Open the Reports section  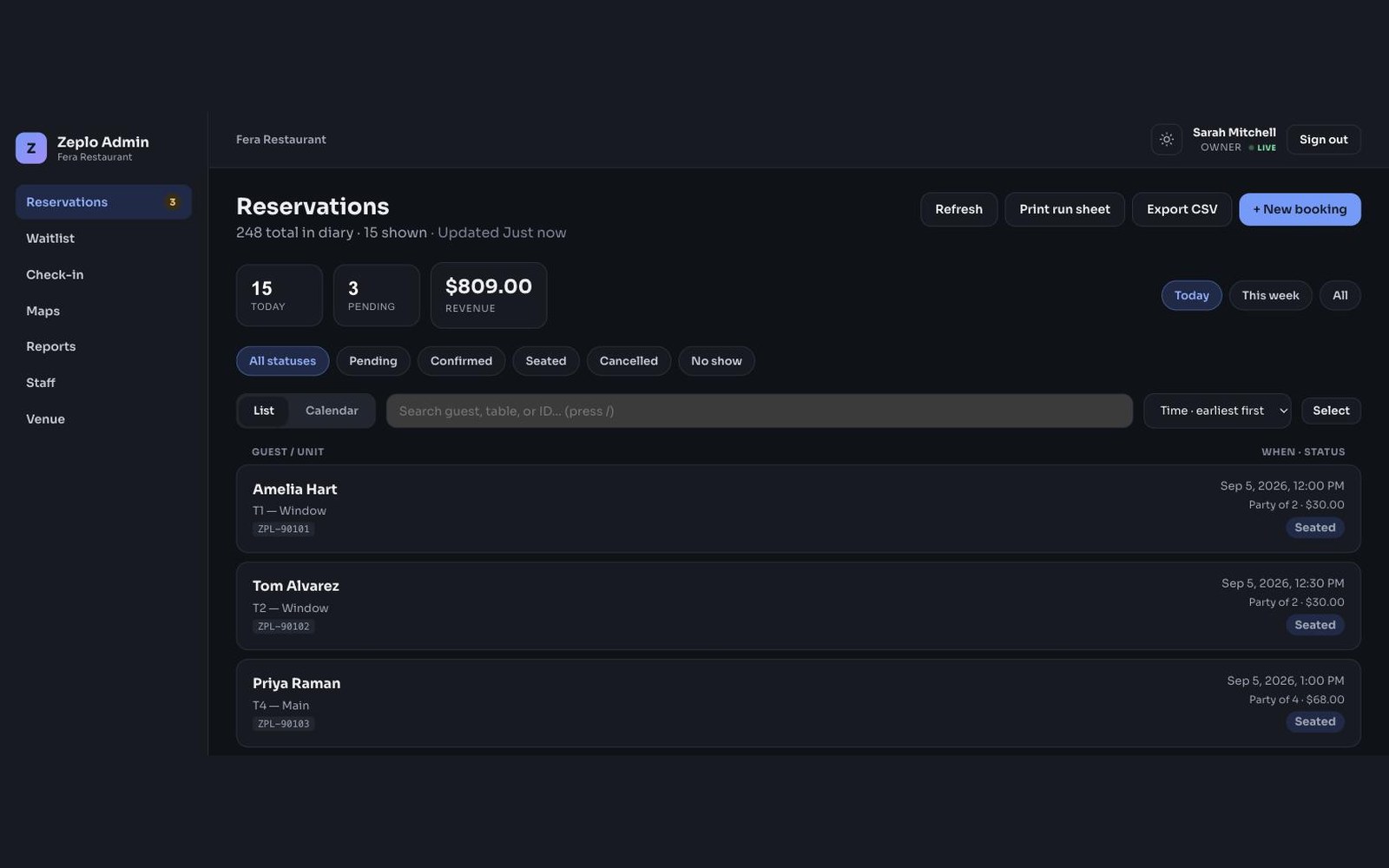[x=103, y=347]
